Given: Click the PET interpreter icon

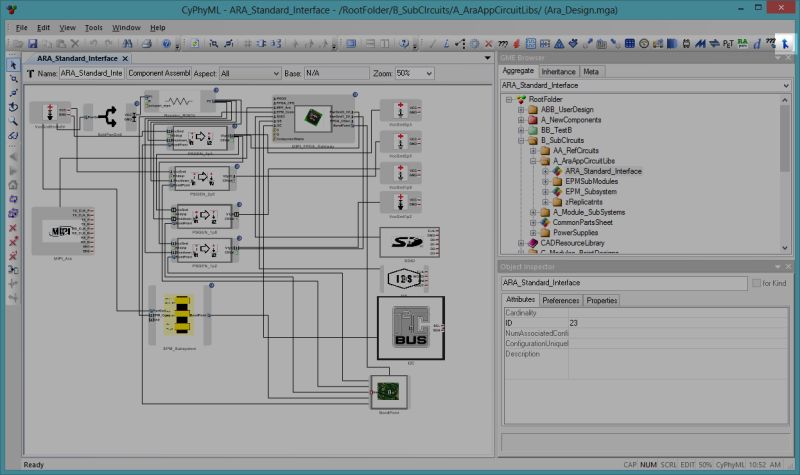Looking at the screenshot, I should click(x=728, y=44).
